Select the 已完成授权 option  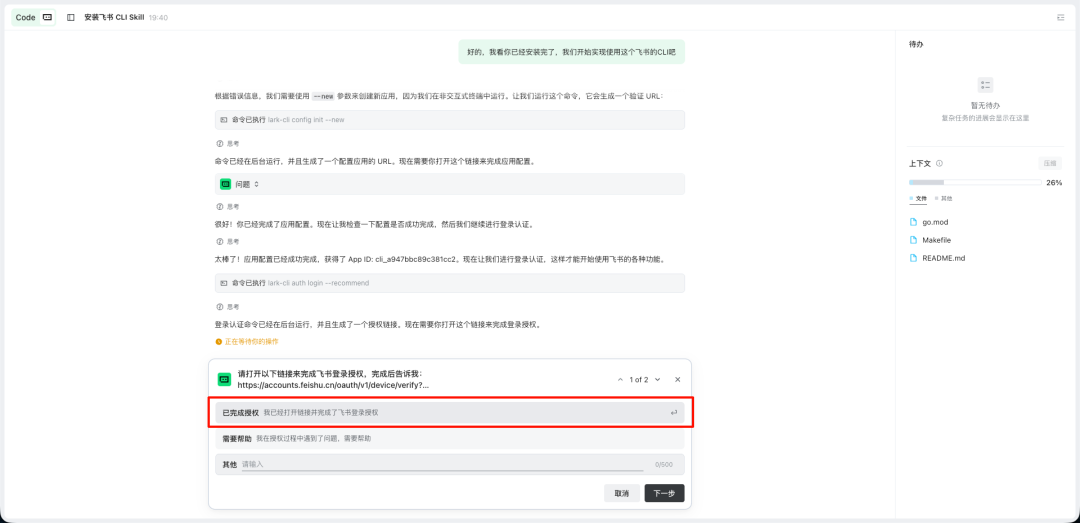point(450,413)
